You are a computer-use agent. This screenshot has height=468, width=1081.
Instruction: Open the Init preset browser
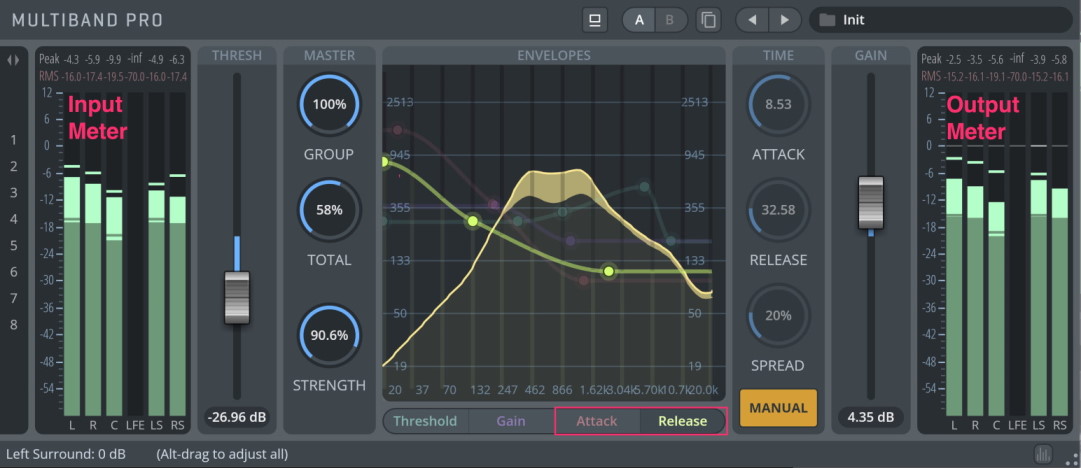(x=940, y=20)
